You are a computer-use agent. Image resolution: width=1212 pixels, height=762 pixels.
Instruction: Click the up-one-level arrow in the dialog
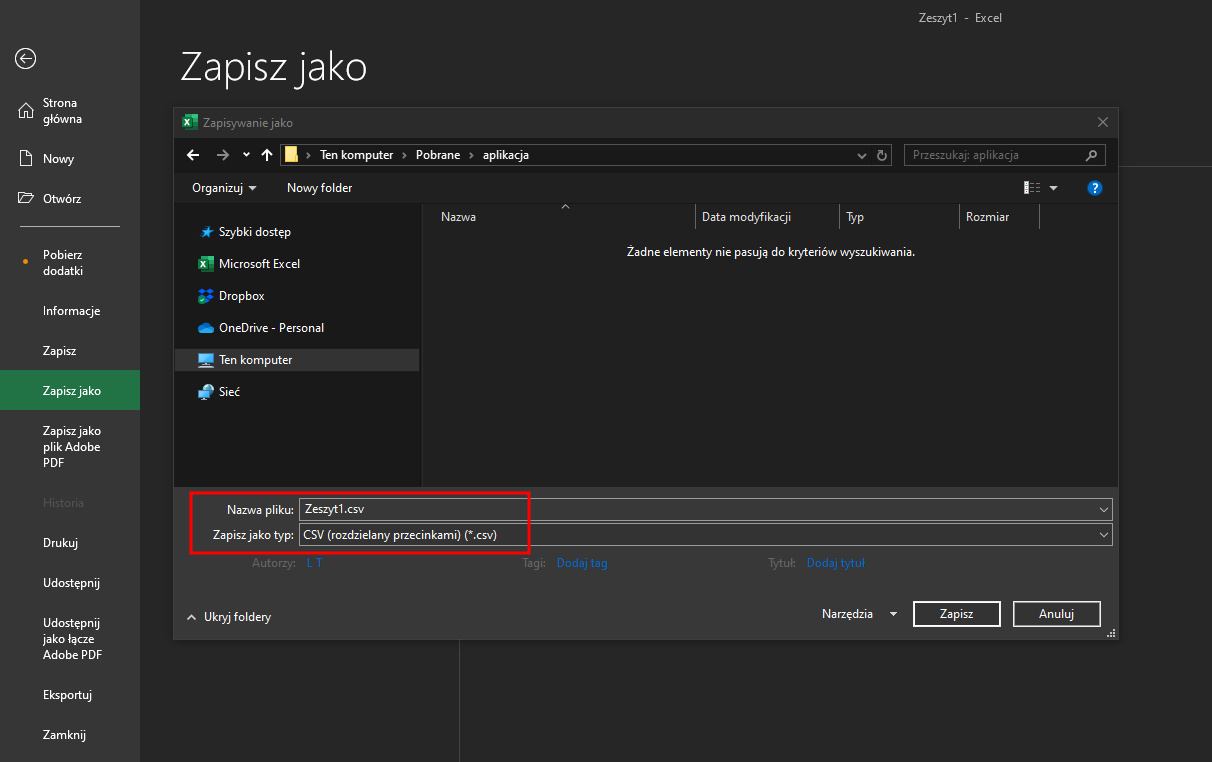pos(267,155)
